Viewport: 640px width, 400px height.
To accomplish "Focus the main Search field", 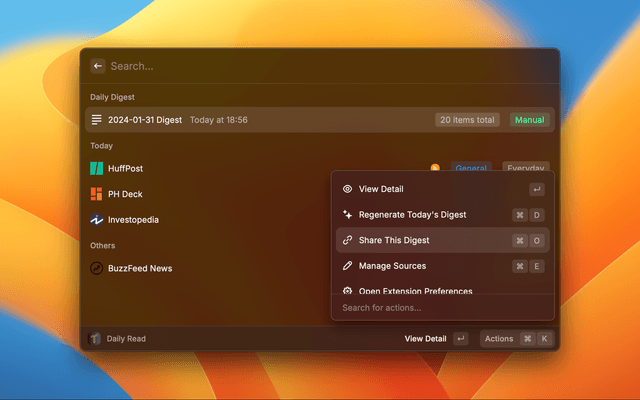I will point(300,66).
